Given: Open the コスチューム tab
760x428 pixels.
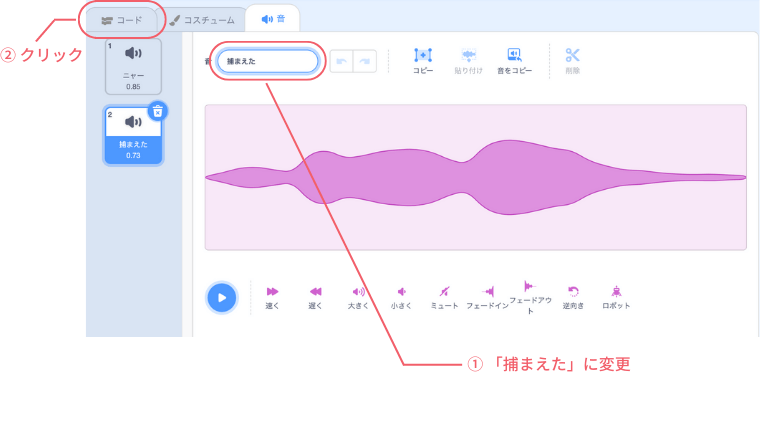Looking at the screenshot, I should [202, 20].
